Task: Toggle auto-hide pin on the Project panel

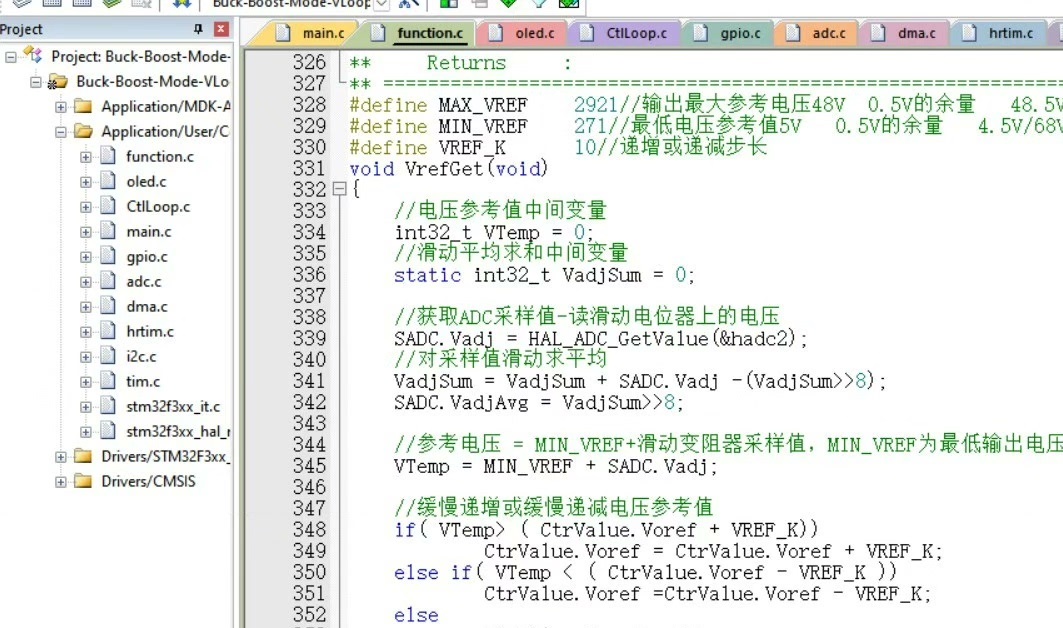Action: tap(198, 28)
